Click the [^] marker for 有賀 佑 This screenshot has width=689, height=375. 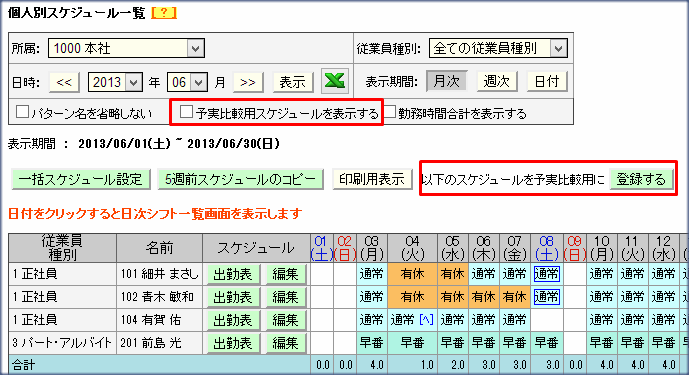coord(426,320)
